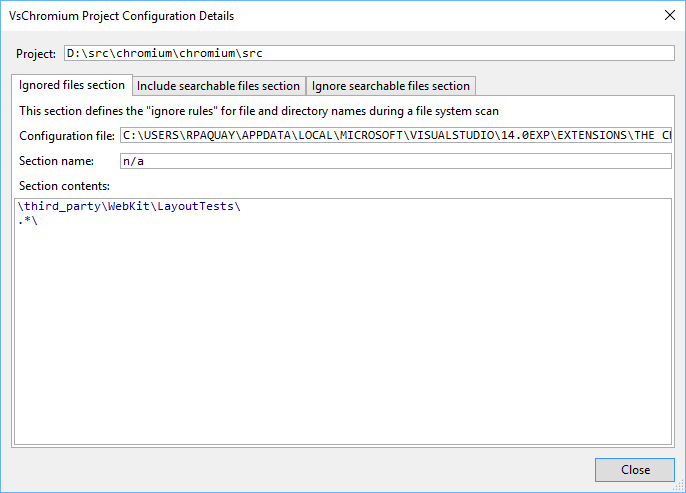Select the Ignore searchable files section tab

pyautogui.click(x=391, y=86)
